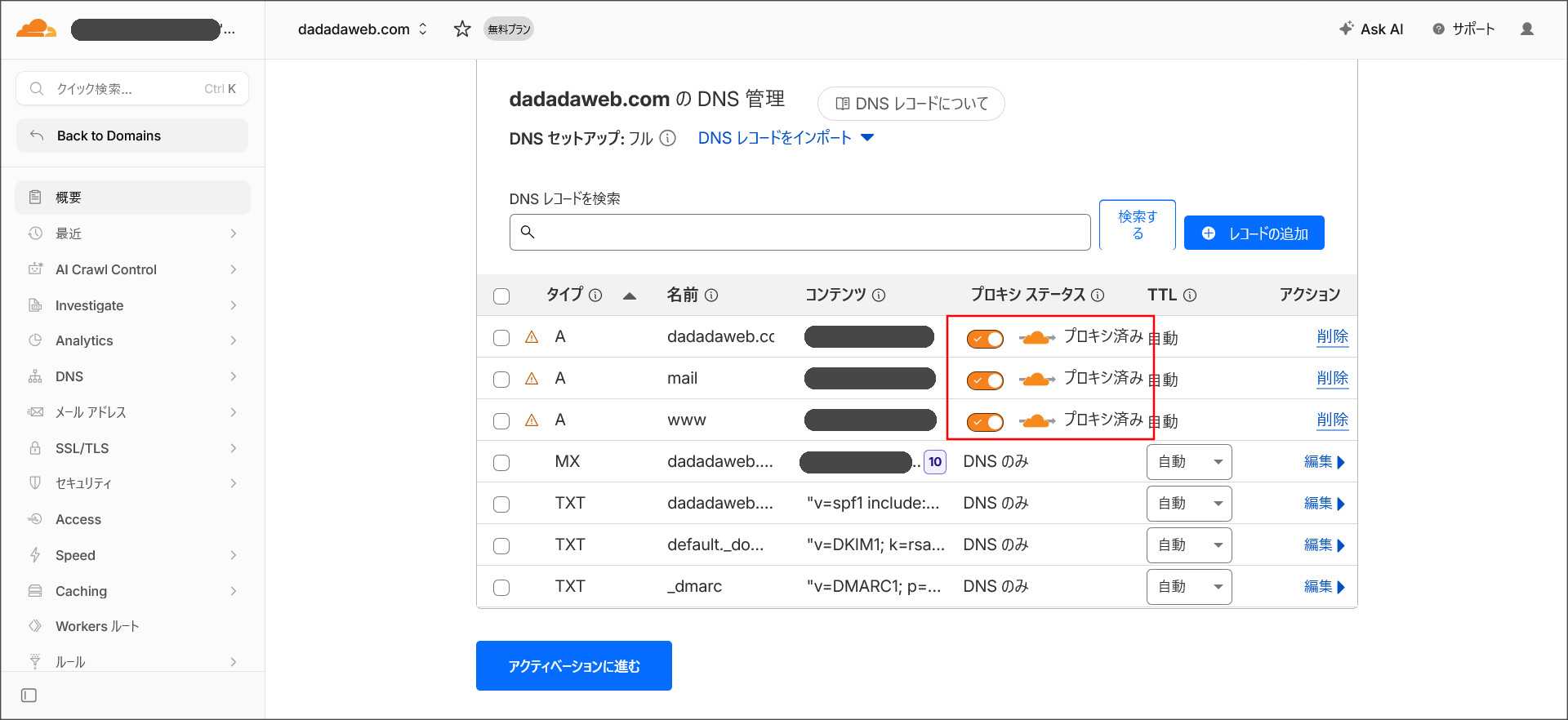This screenshot has width=1568, height=720.
Task: Collapse sidebar using bottom panel icon
Action: coord(29,696)
